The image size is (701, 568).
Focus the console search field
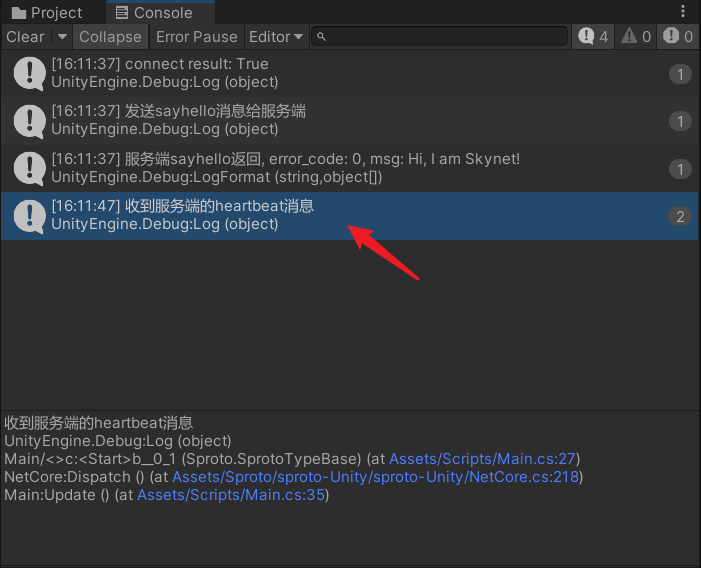[x=439, y=36]
